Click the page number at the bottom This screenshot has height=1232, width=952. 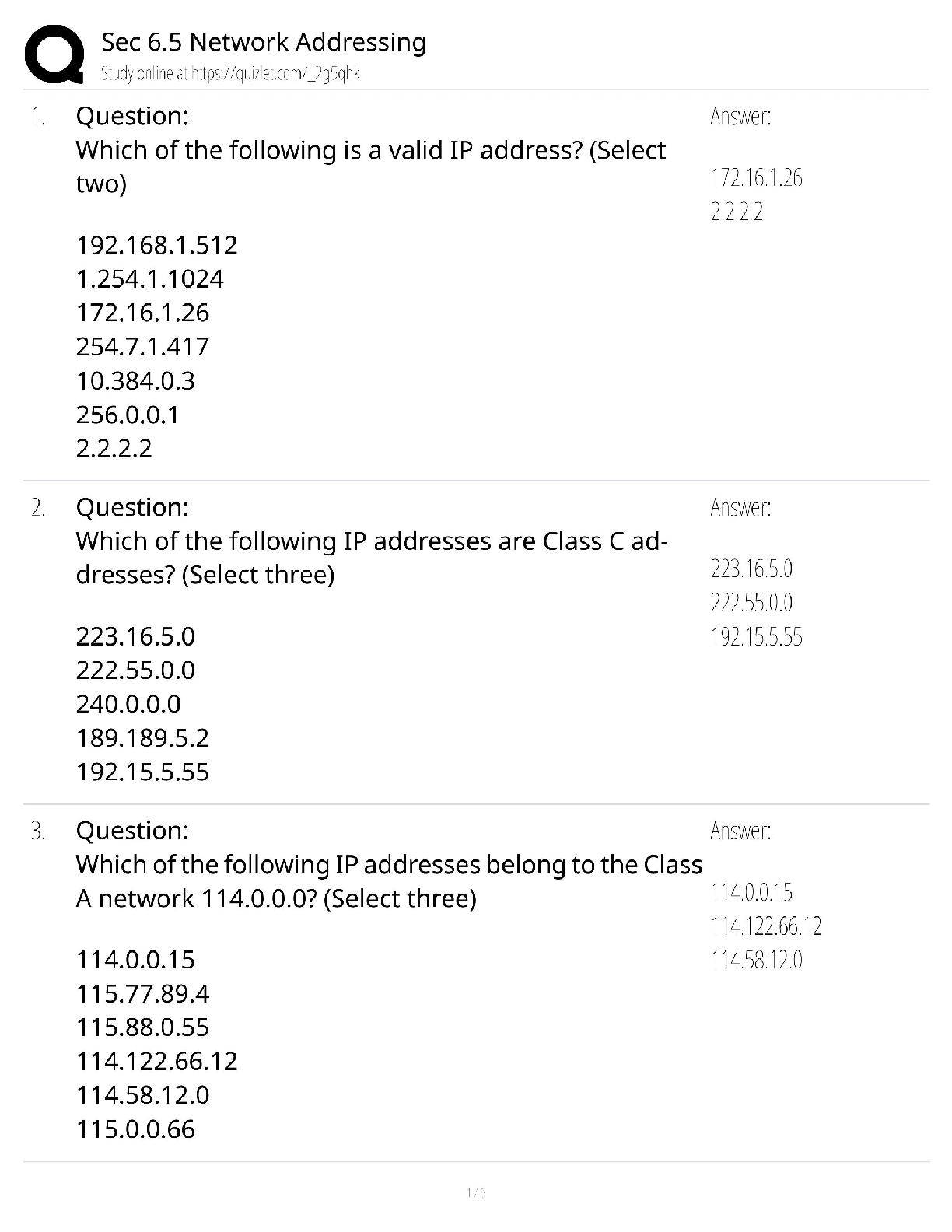coord(475,1192)
